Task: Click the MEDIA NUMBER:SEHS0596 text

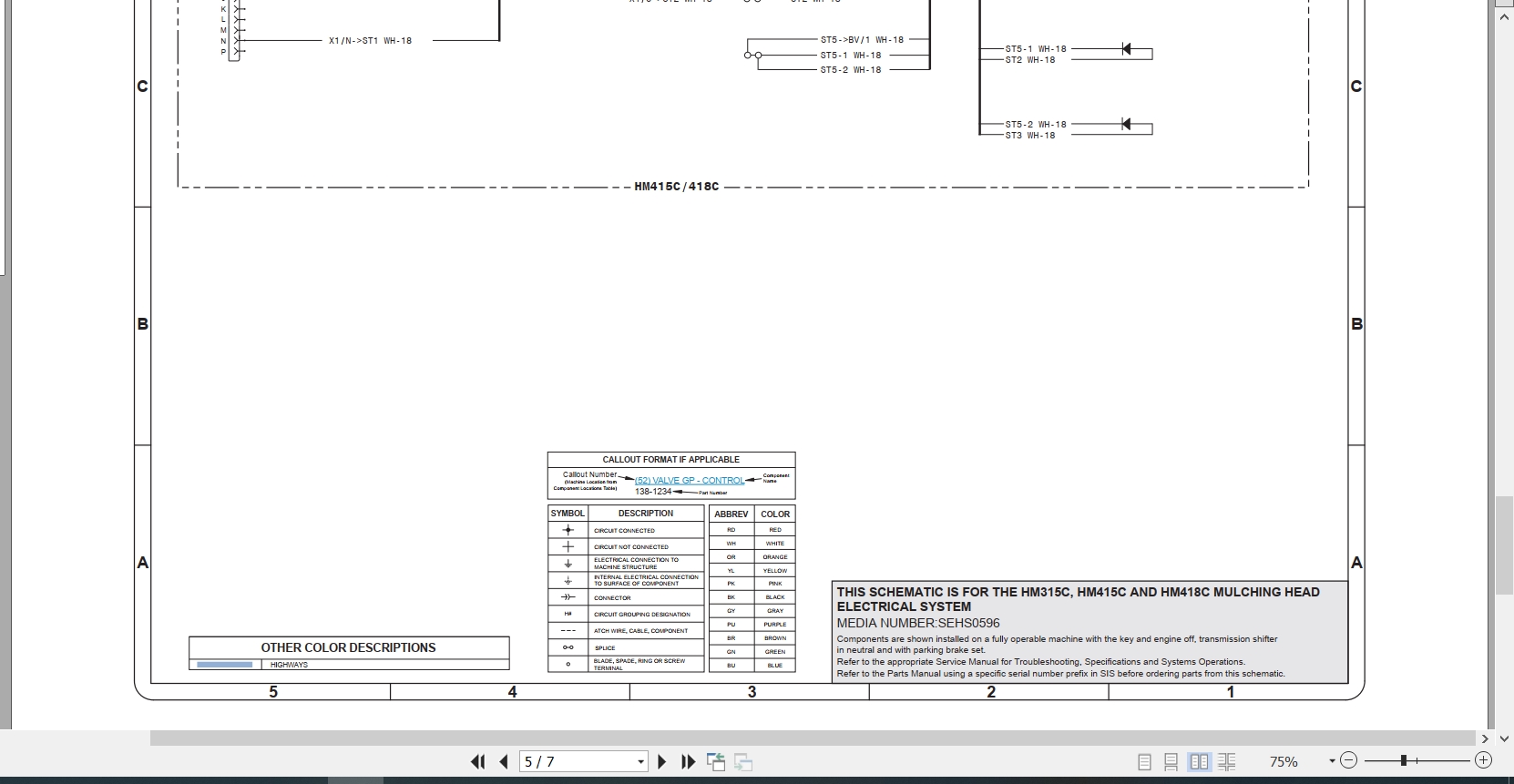Action: pos(918,623)
